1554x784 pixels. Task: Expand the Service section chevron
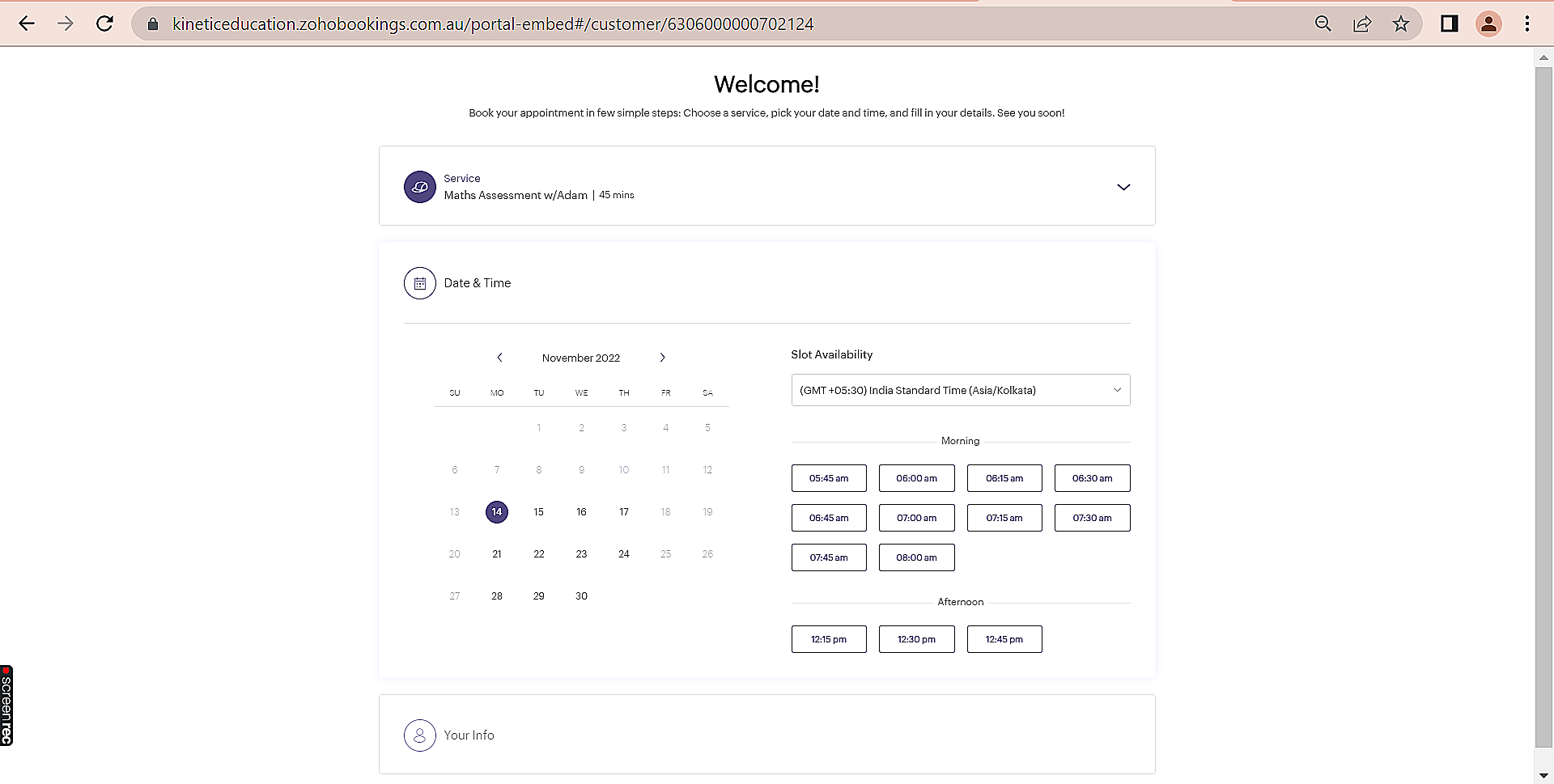coord(1123,187)
